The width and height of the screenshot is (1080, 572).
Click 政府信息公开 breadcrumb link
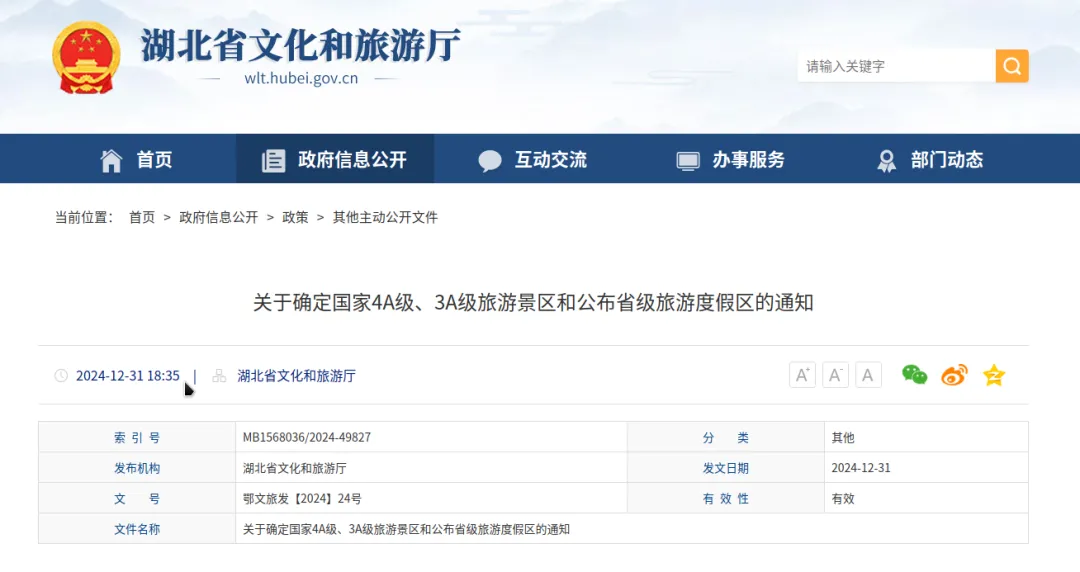(218, 217)
